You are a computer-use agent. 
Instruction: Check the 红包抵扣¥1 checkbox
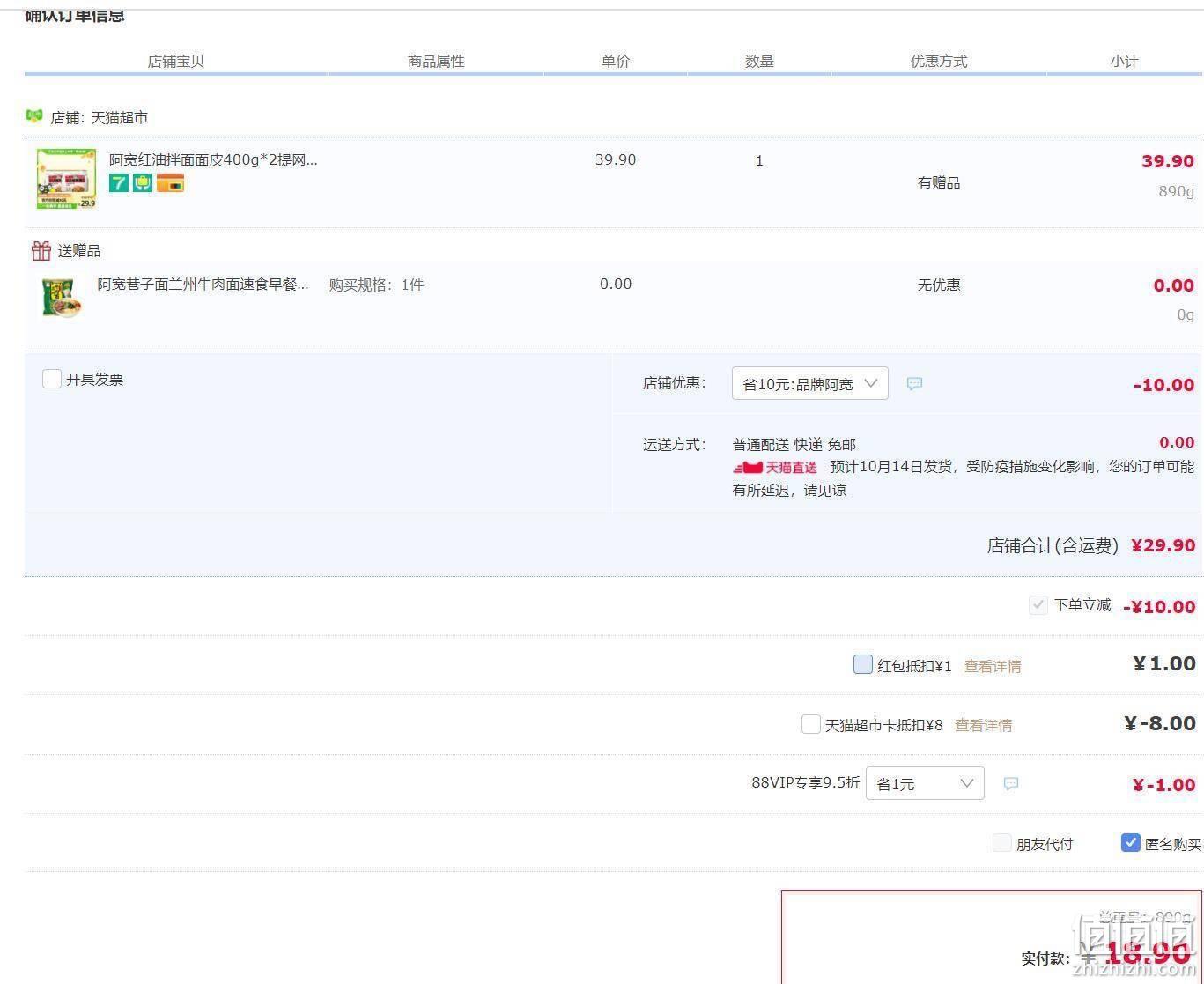[863, 664]
